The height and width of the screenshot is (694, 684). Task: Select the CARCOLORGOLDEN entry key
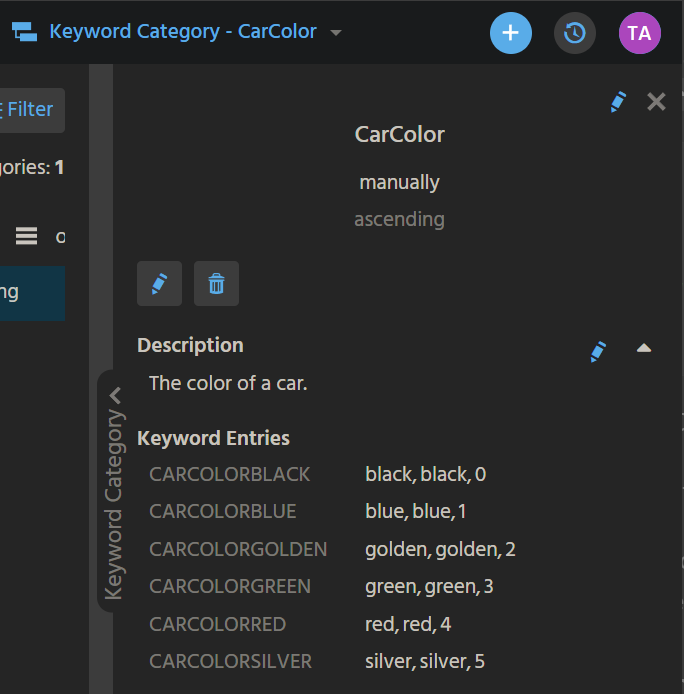[x=238, y=549]
